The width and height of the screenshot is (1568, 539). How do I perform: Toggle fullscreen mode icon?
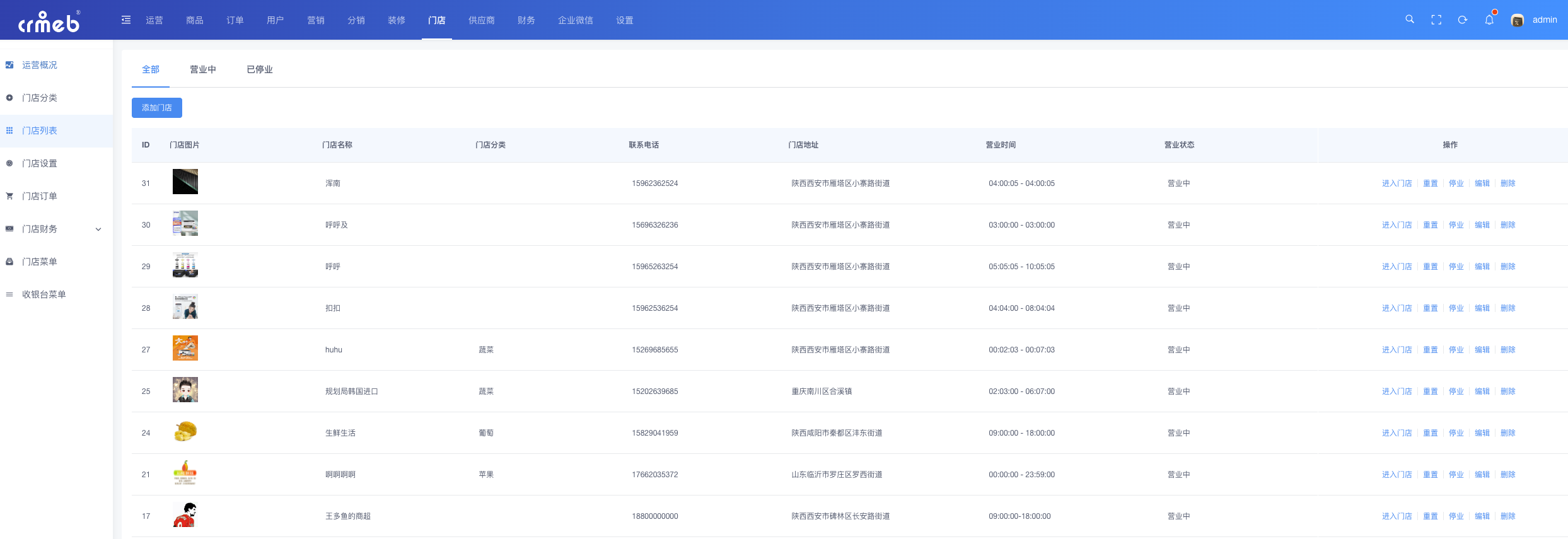1436,20
